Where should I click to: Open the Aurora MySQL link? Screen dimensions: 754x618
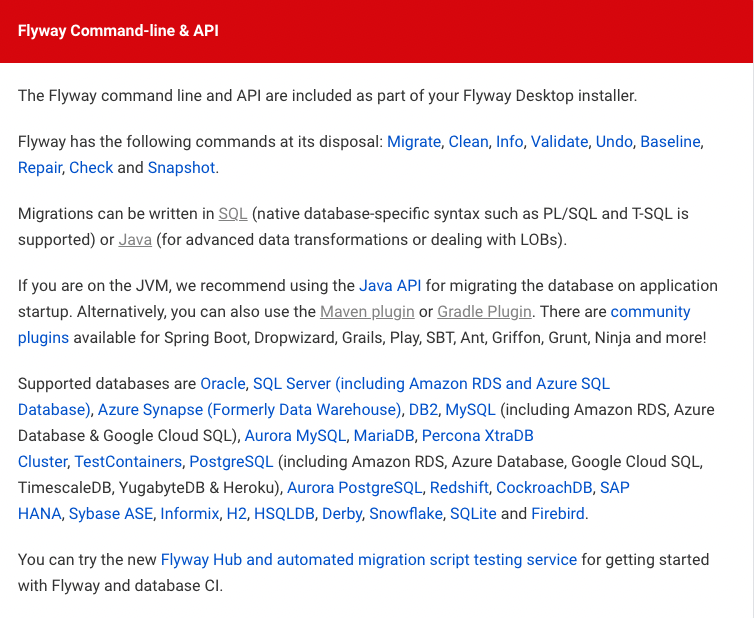coord(295,436)
